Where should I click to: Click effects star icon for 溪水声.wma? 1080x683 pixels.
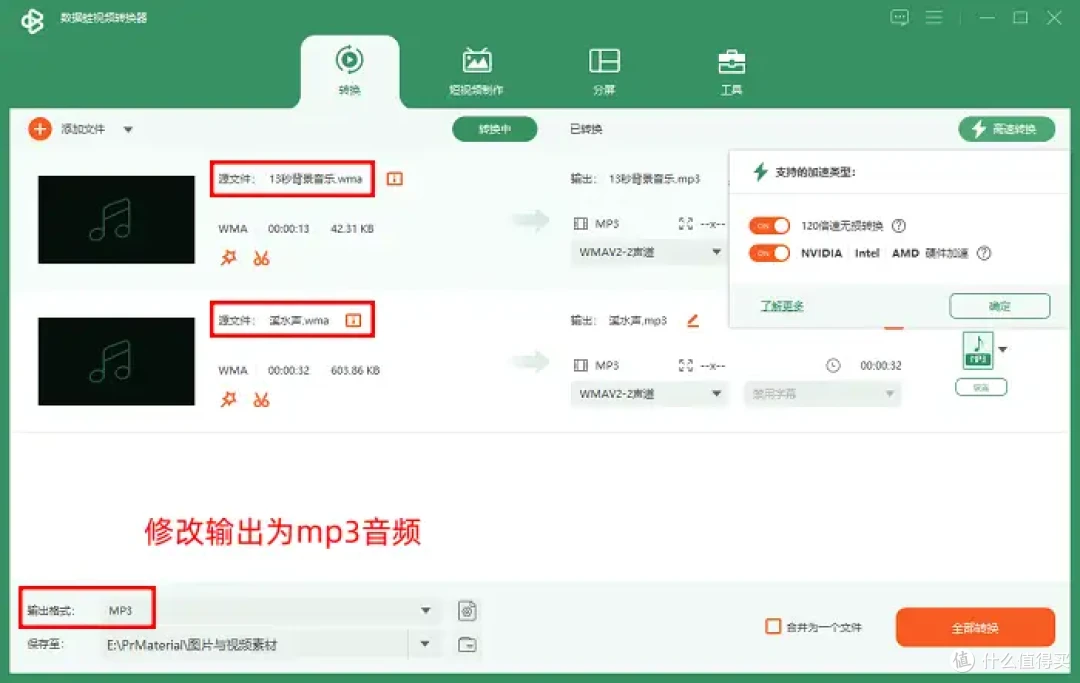tap(228, 399)
